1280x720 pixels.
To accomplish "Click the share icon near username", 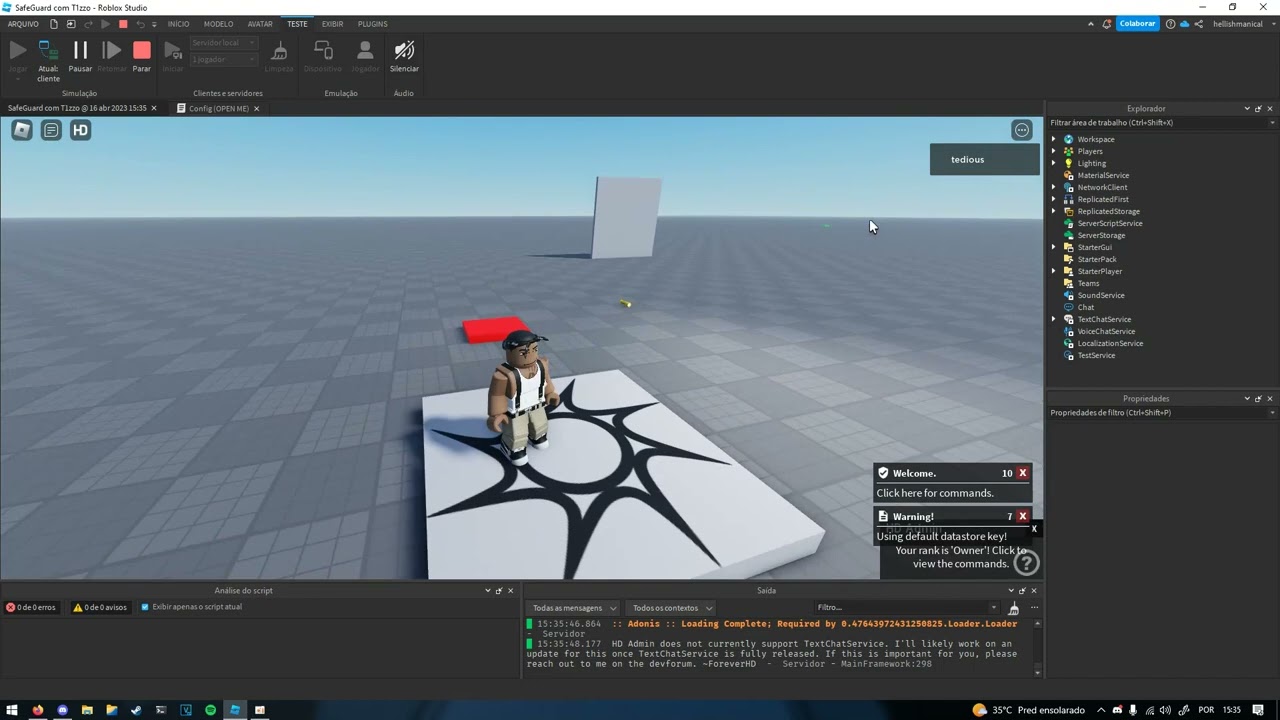I will (1199, 24).
